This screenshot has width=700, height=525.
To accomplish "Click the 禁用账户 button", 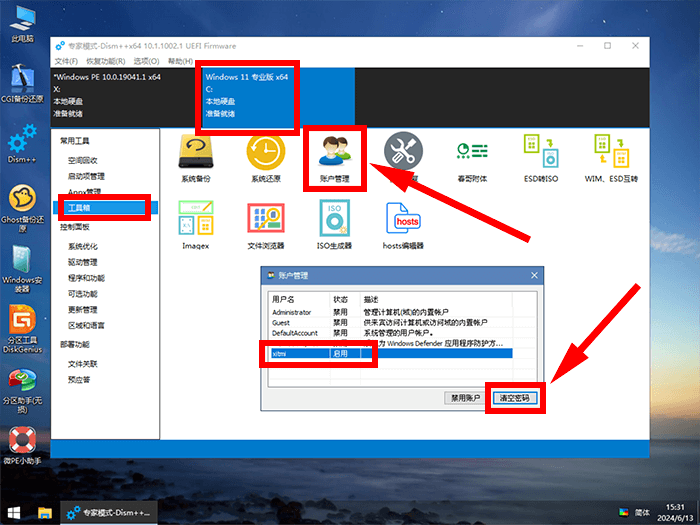I will pos(465,398).
